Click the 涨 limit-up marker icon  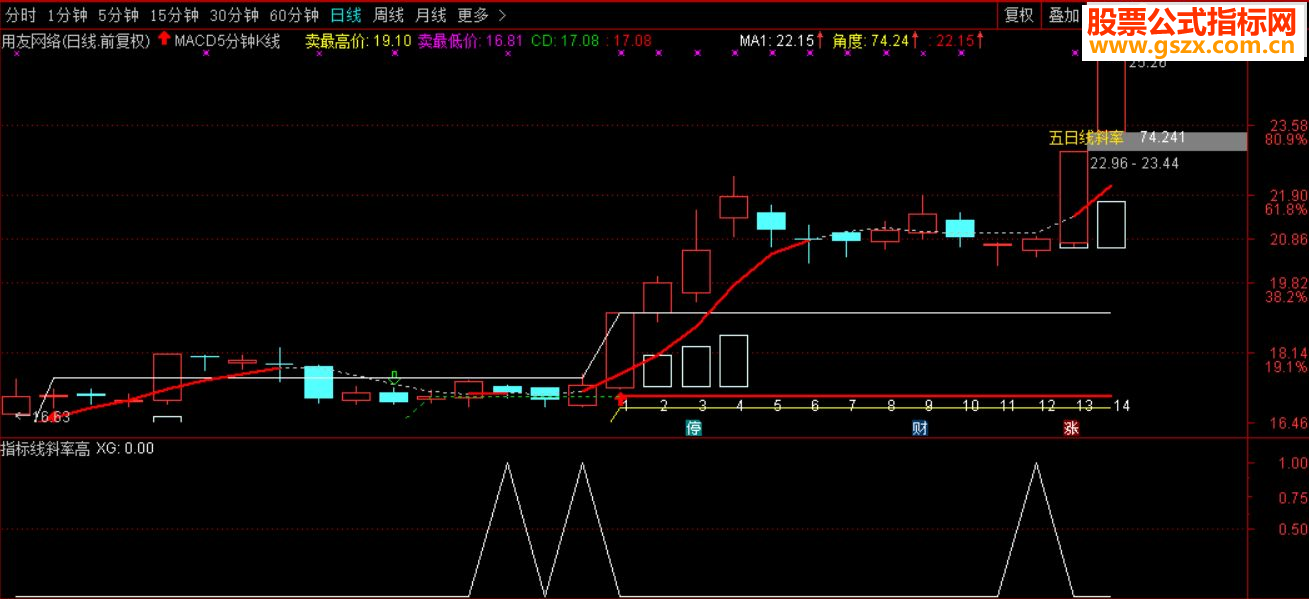coord(1071,428)
